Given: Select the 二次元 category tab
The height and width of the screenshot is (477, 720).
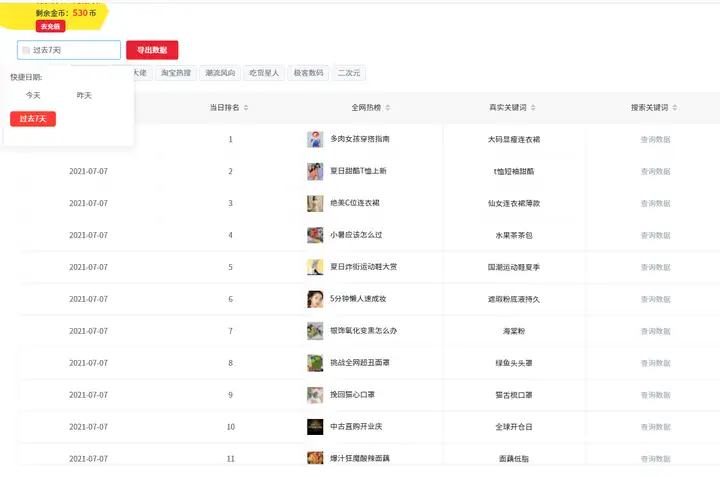Looking at the screenshot, I should pos(349,73).
